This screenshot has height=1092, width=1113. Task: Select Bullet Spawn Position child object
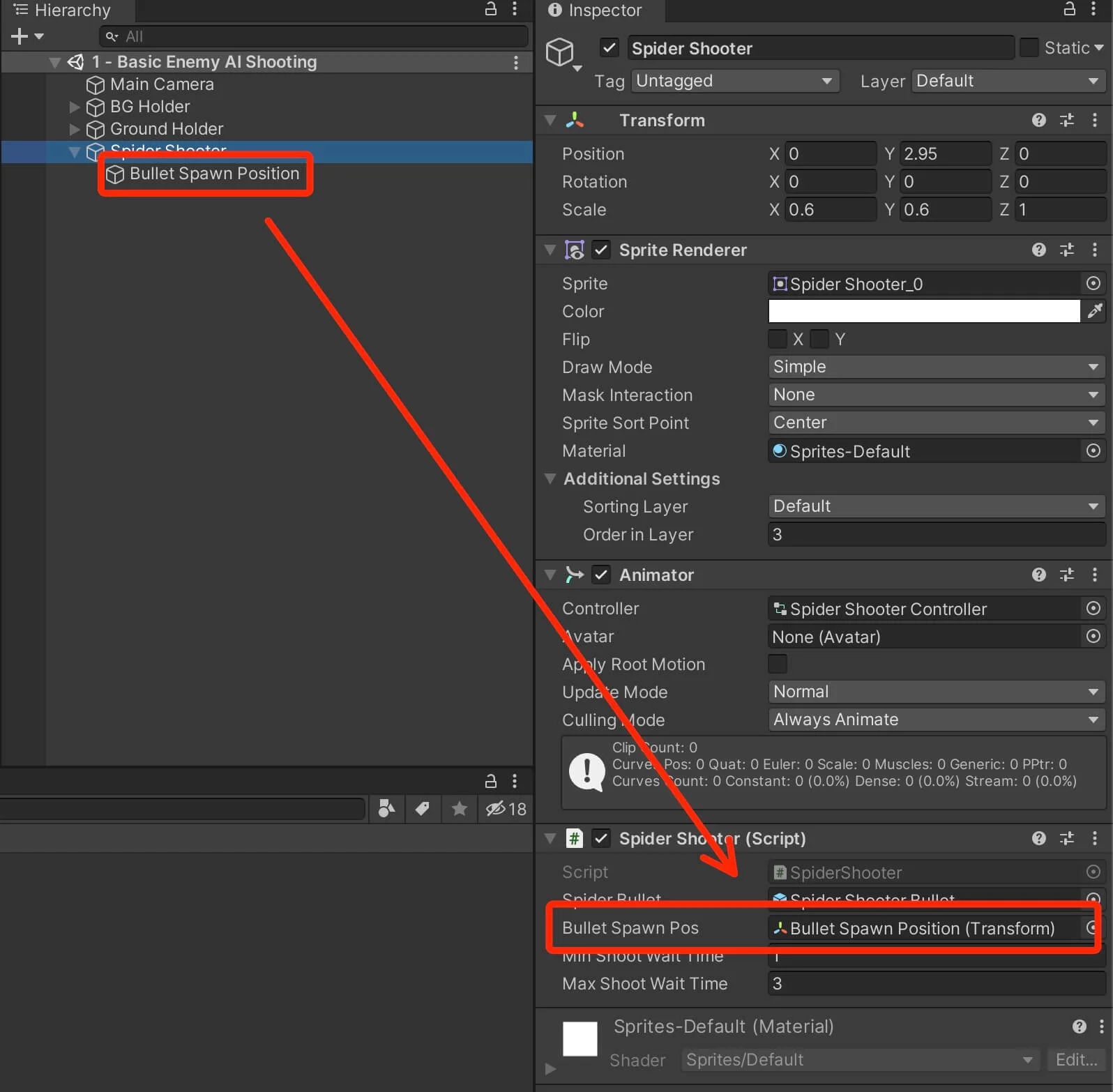click(214, 174)
